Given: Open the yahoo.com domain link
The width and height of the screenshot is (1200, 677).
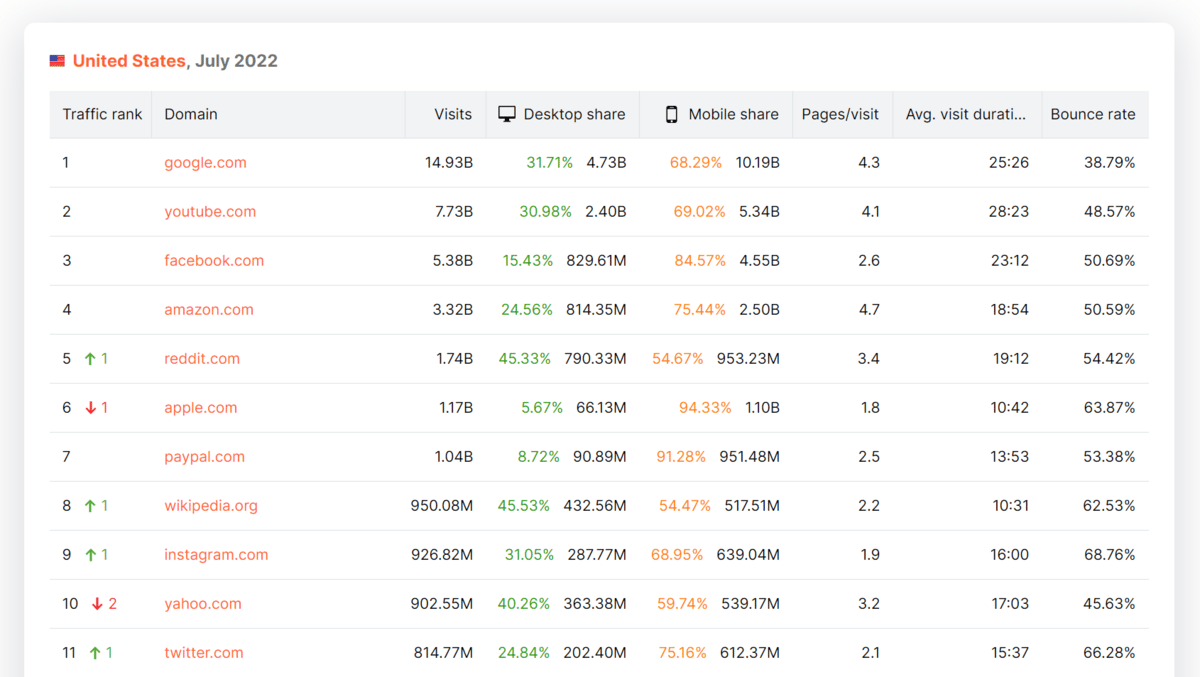Looking at the screenshot, I should (203, 603).
